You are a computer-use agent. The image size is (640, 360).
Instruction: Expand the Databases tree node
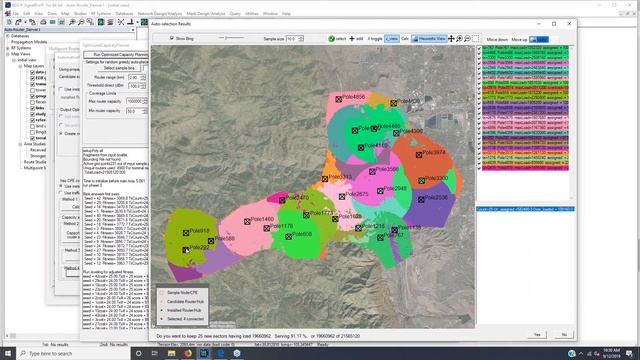click(x=7, y=36)
